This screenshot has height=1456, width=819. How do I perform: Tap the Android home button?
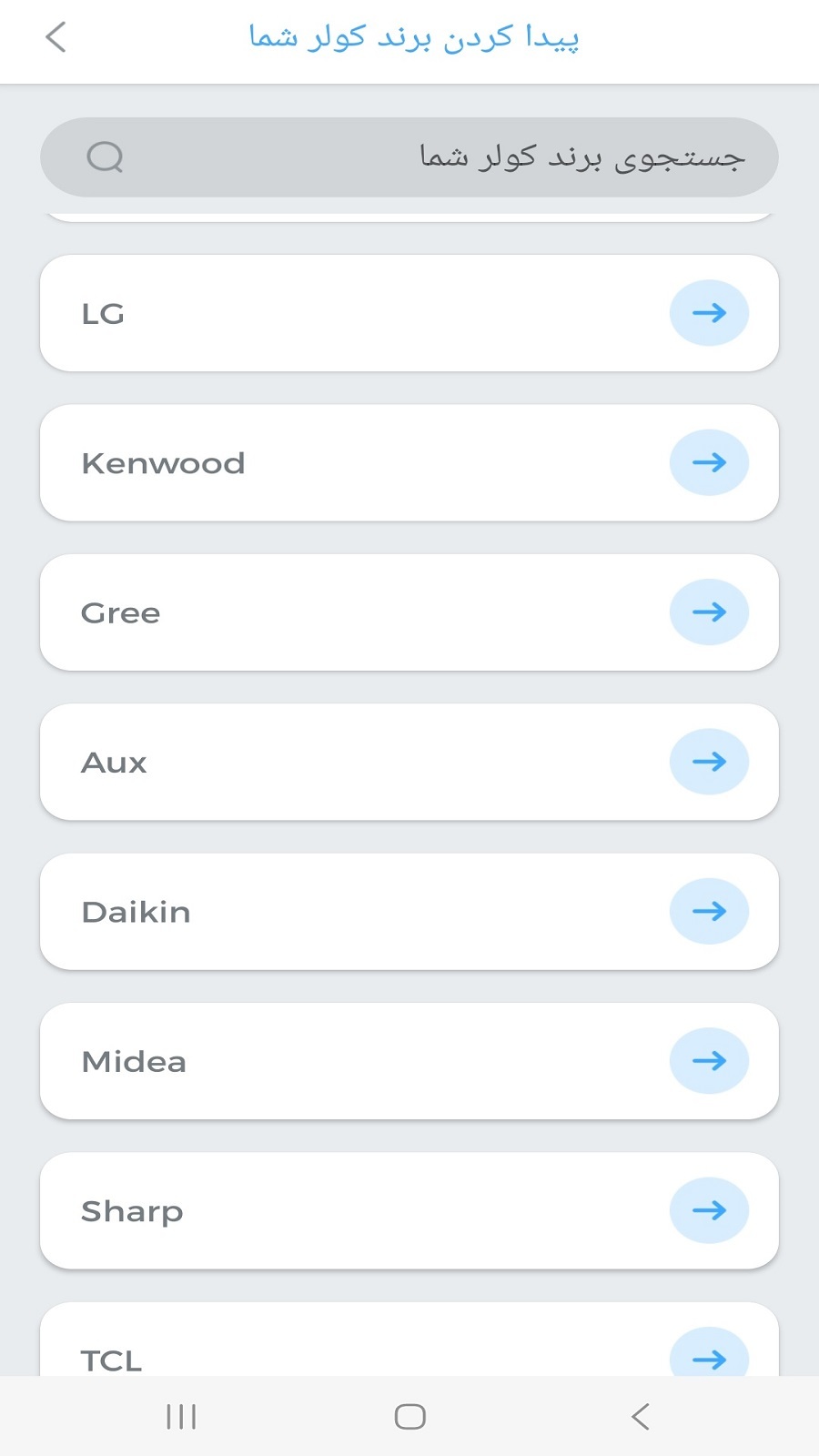(x=409, y=1417)
